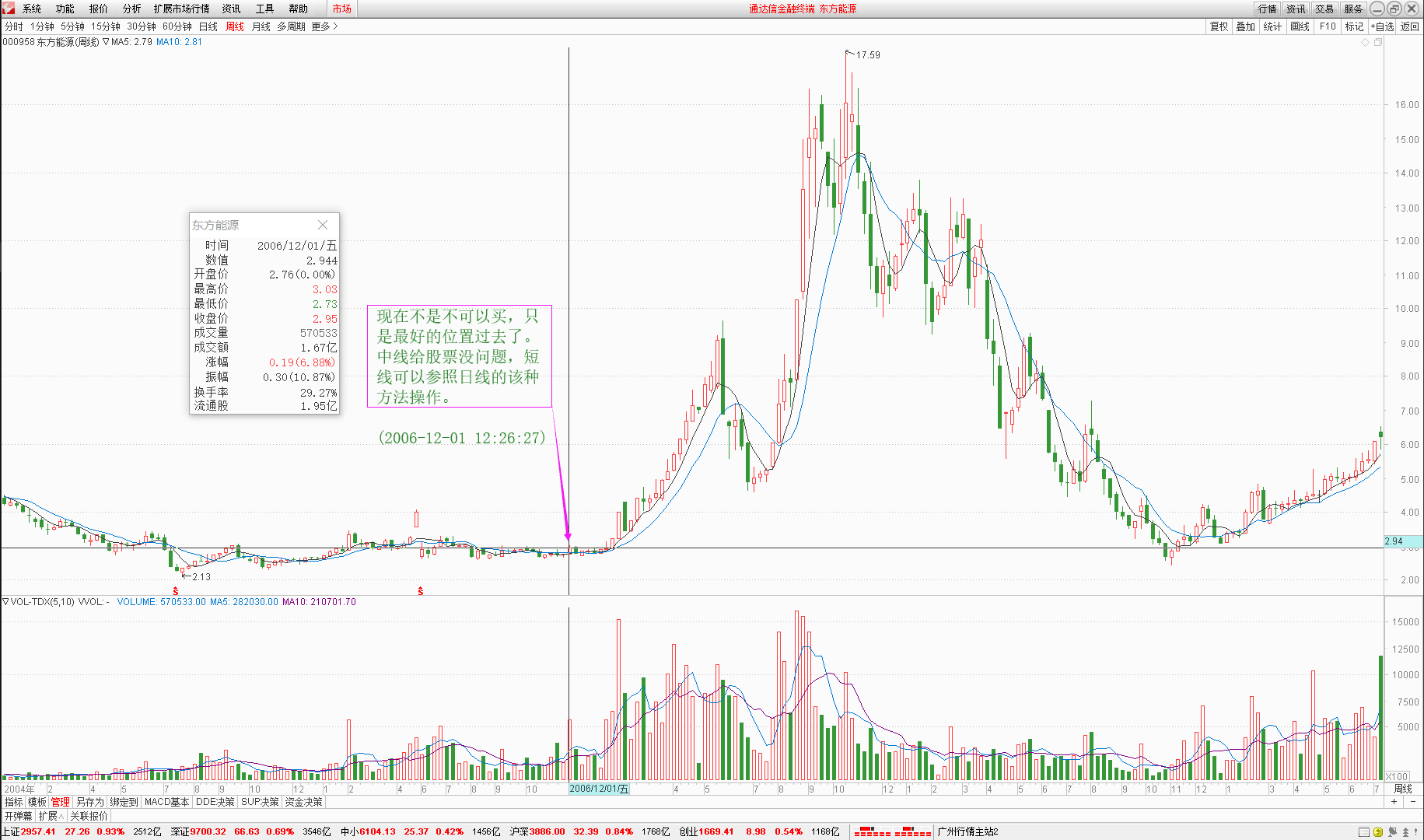Expand the 更多 periods list
The image size is (1424, 840).
pos(324,26)
